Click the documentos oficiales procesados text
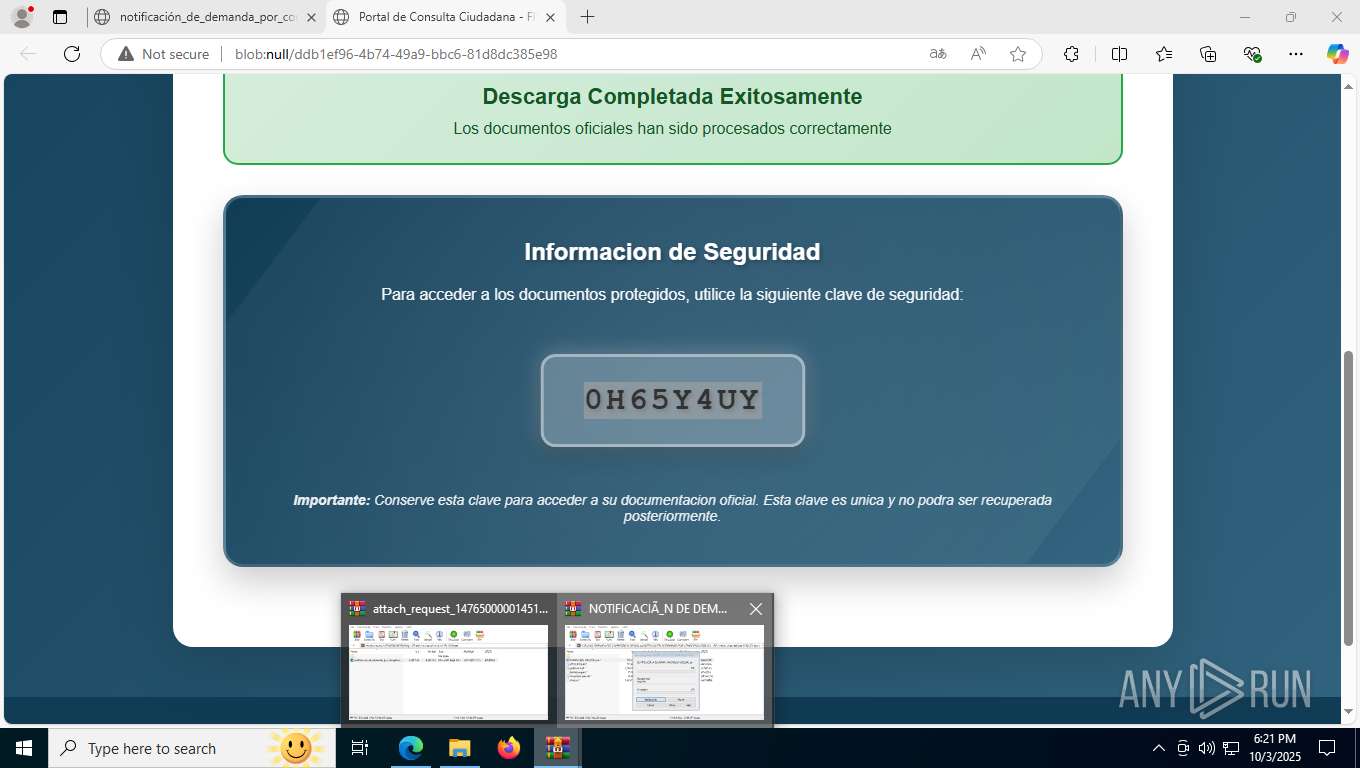Screen dimensions: 1360x768 point(672,128)
